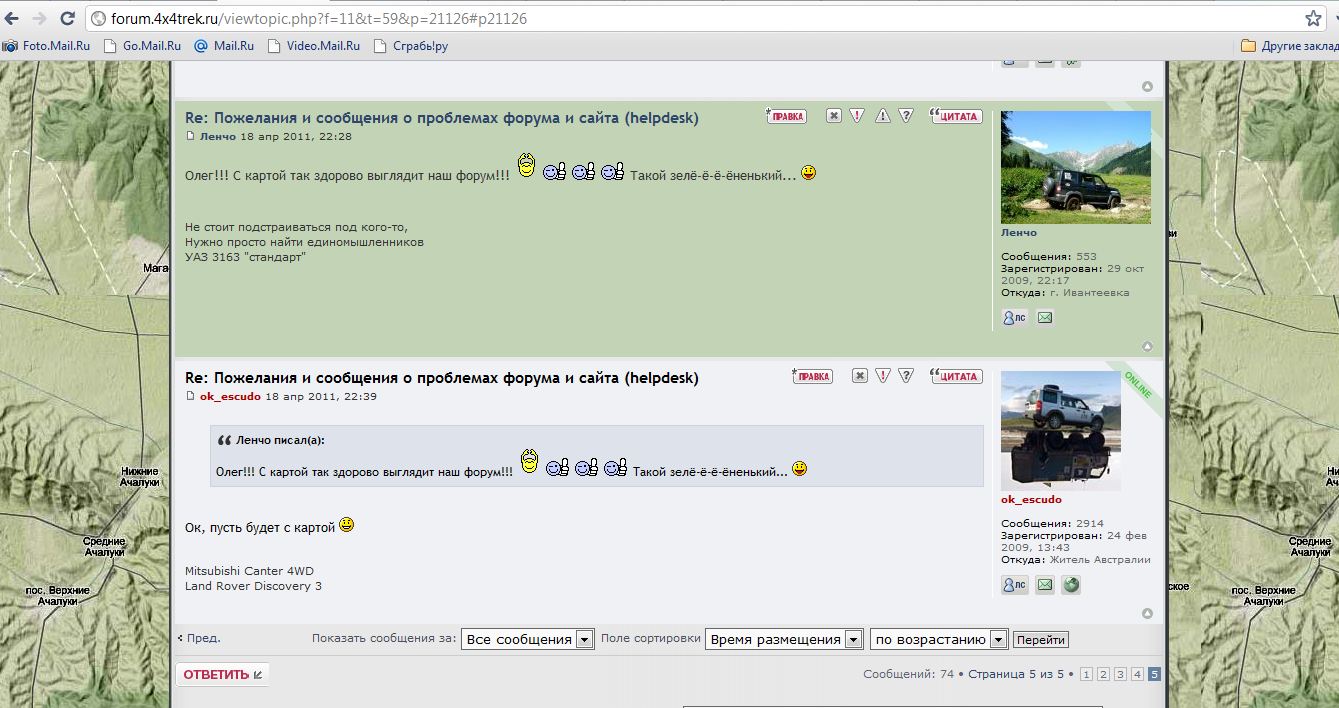This screenshot has width=1339, height=708.
Task: Bookmark this page with the star icon
Action: click(1313, 18)
